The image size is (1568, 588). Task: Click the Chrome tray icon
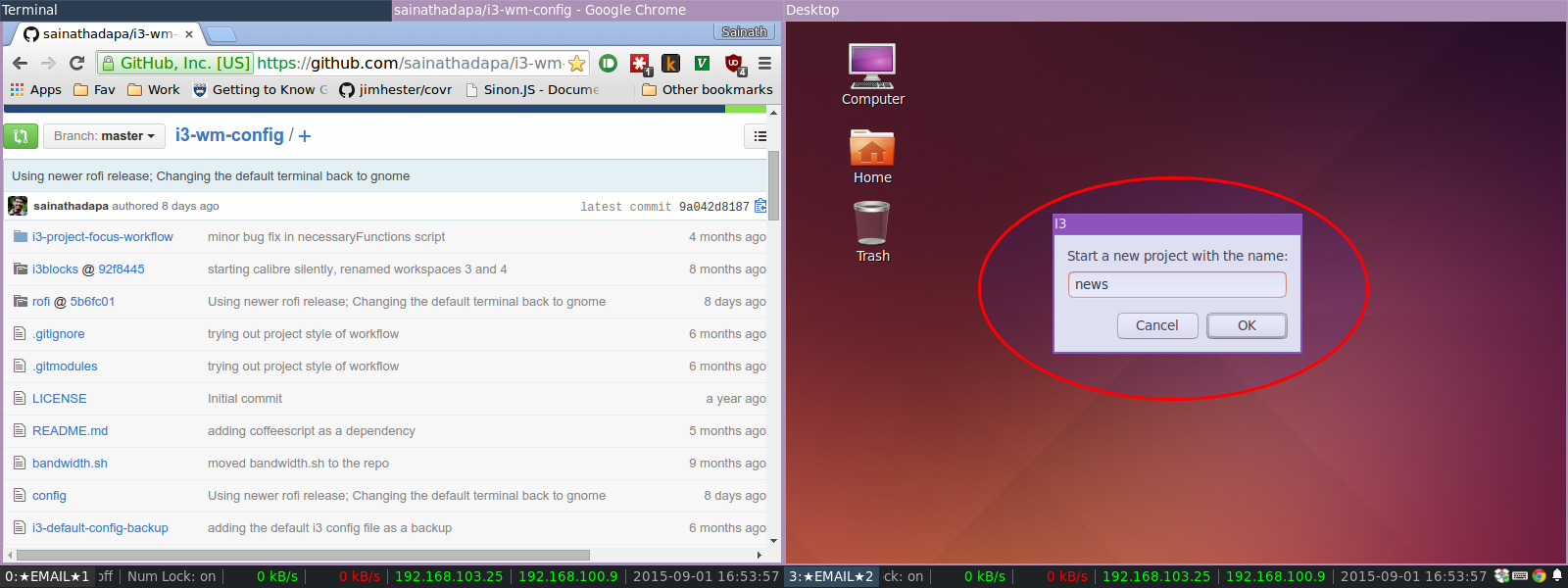pos(1539,576)
